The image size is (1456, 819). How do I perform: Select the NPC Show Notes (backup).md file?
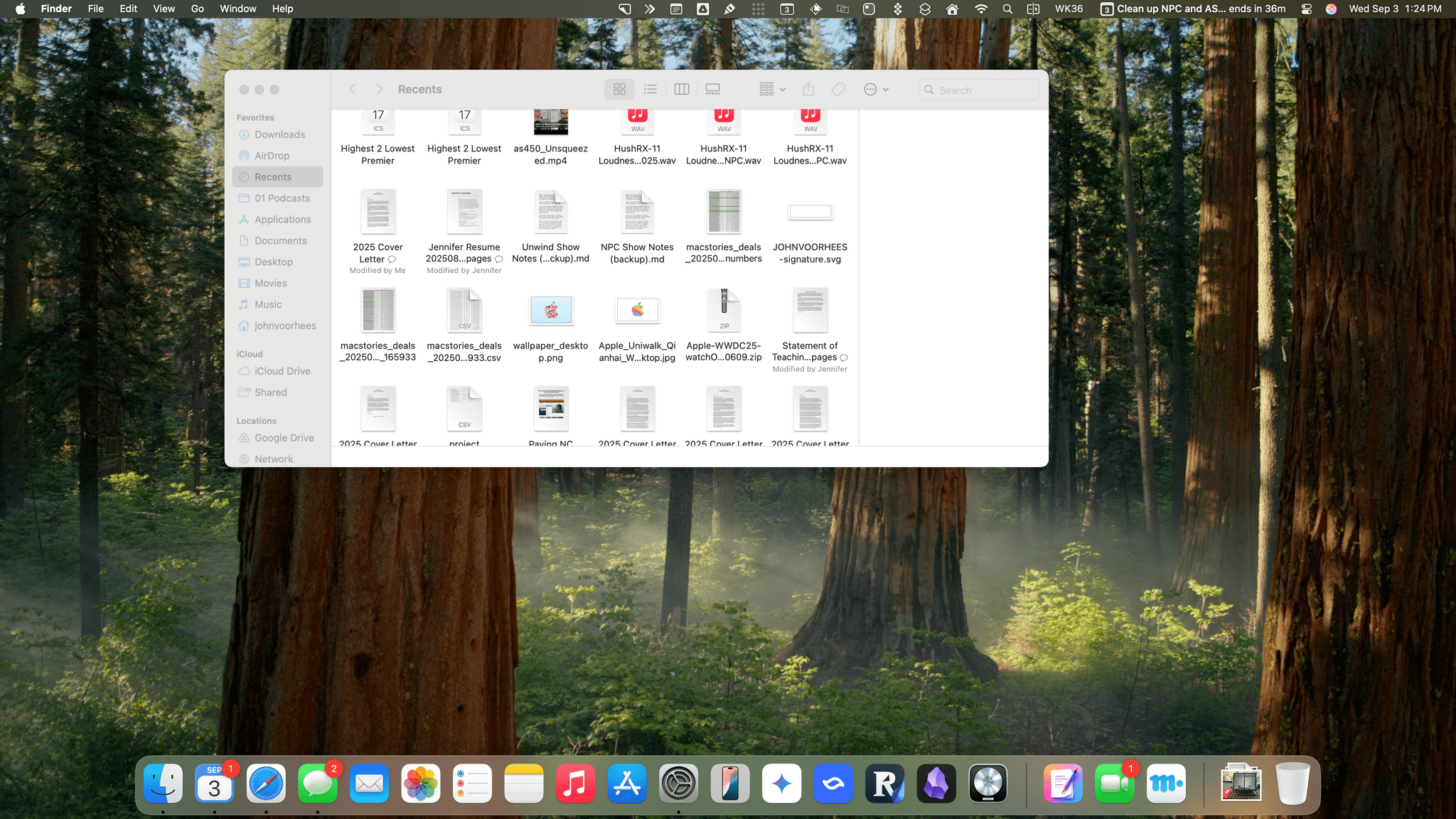637,212
